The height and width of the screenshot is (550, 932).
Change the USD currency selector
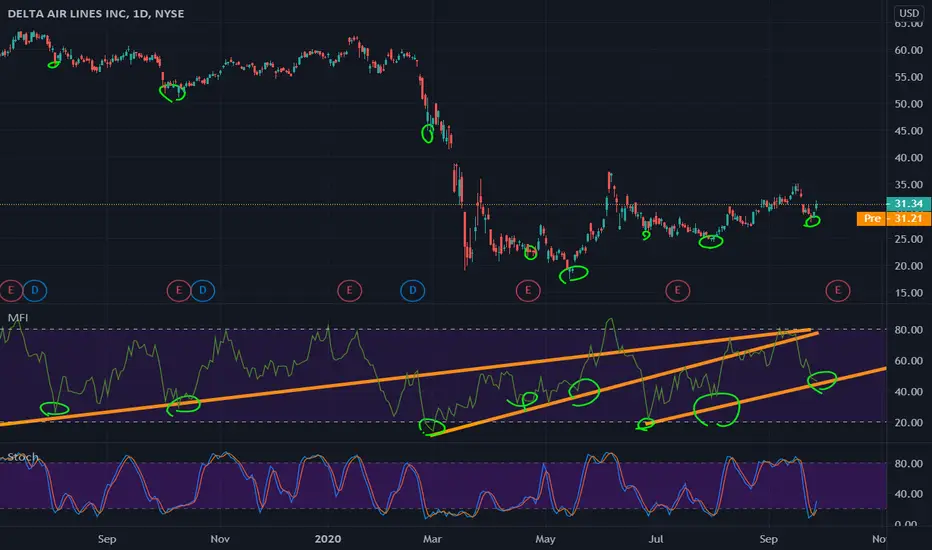pyautogui.click(x=909, y=13)
